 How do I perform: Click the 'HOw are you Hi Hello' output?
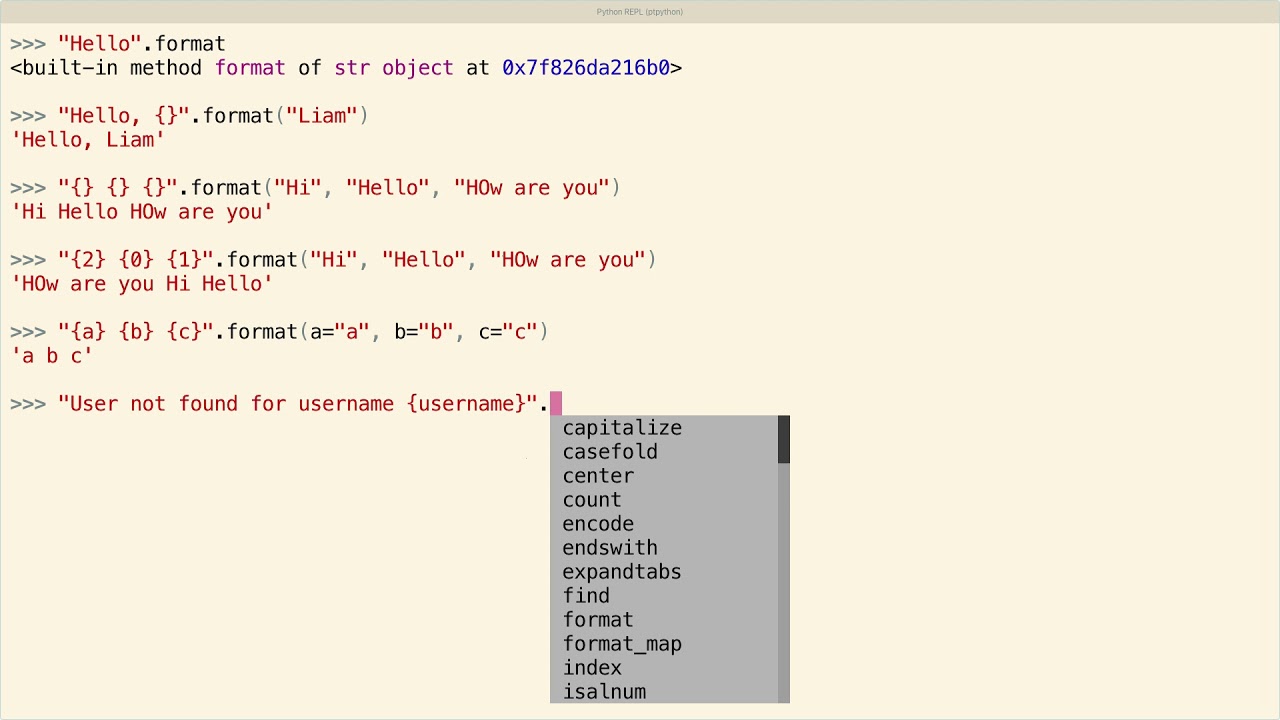pos(142,284)
